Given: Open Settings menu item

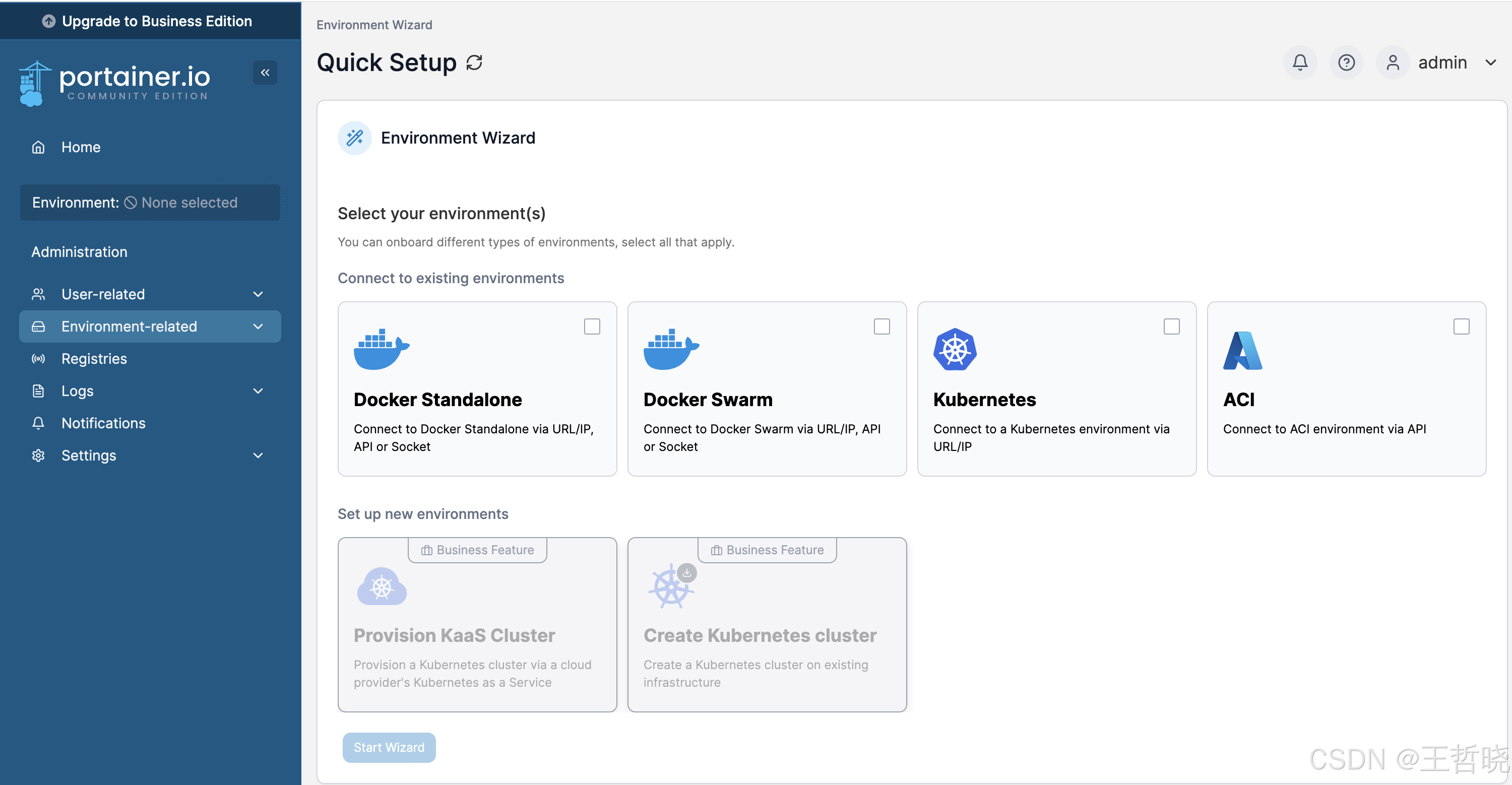Looking at the screenshot, I should 150,455.
